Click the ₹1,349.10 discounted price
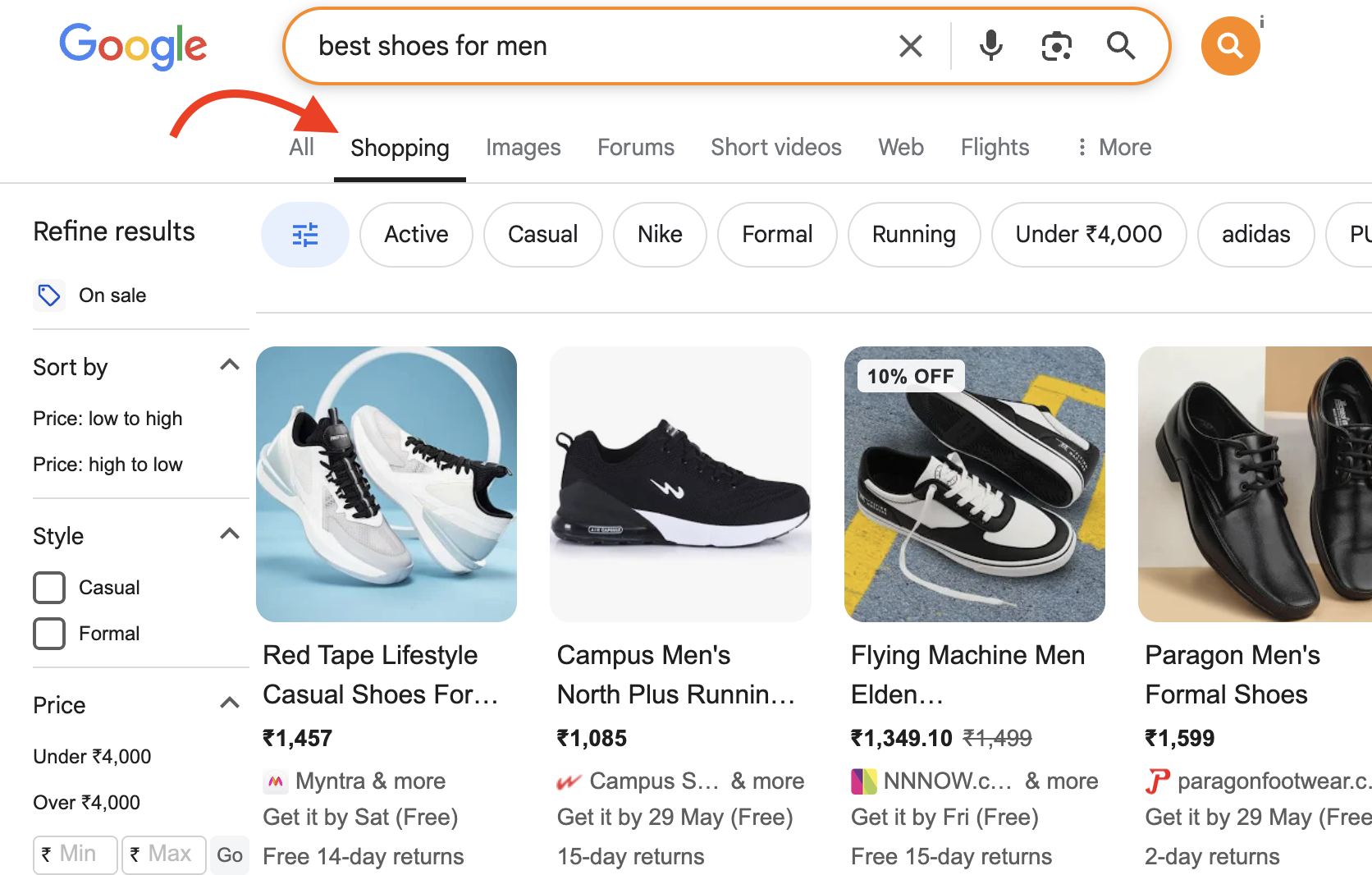 902,739
